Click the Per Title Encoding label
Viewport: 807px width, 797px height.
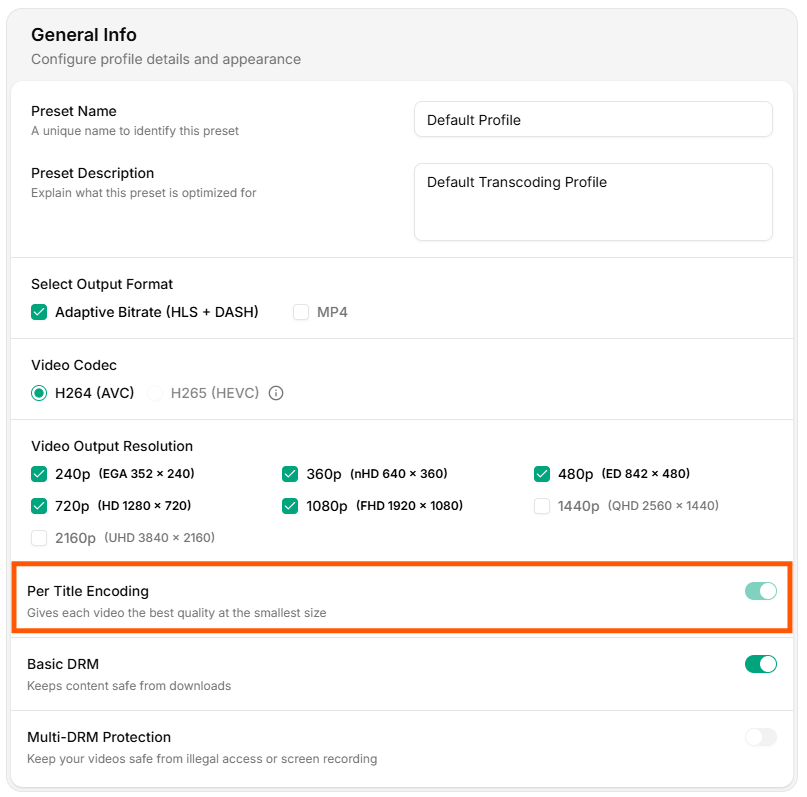(x=88, y=591)
